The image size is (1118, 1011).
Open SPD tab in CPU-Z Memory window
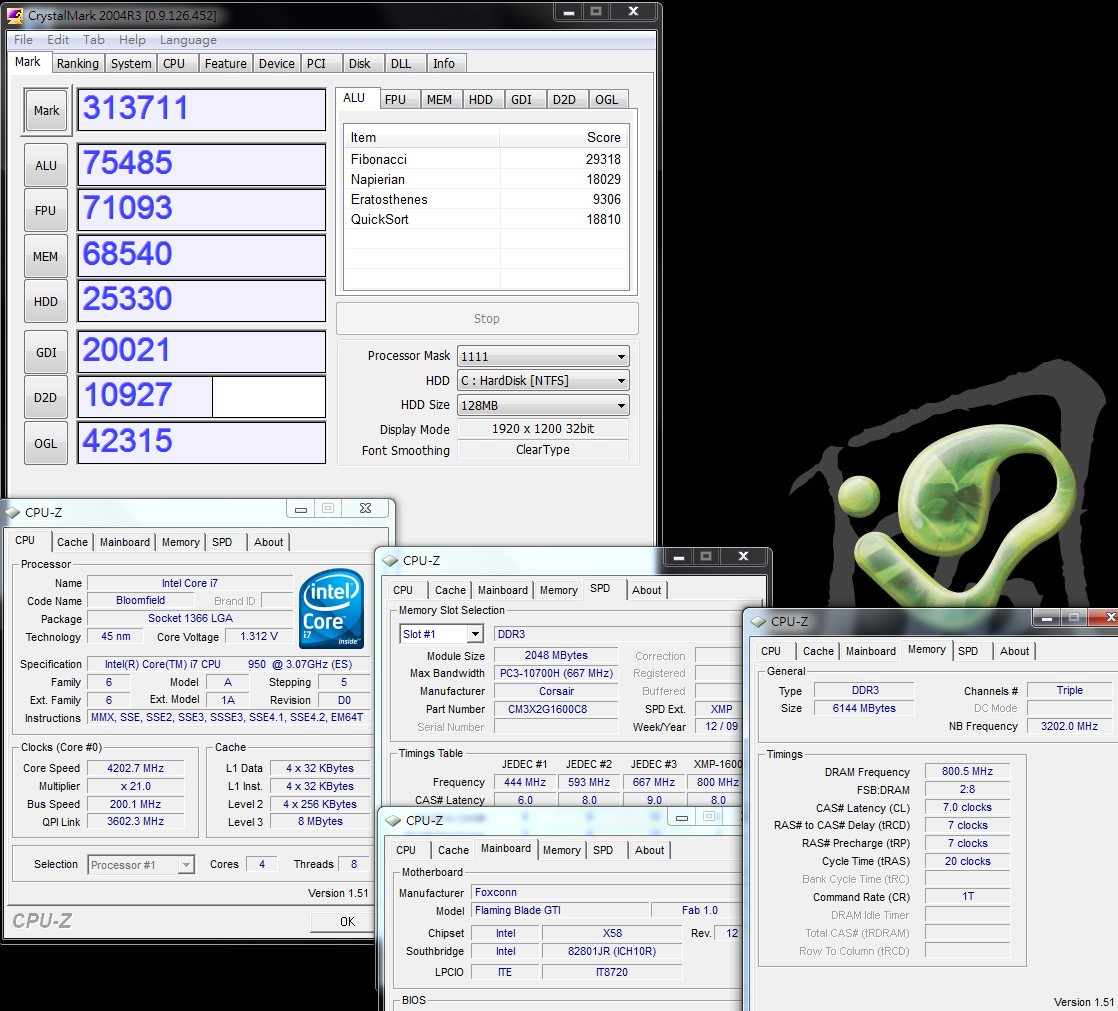(x=968, y=651)
